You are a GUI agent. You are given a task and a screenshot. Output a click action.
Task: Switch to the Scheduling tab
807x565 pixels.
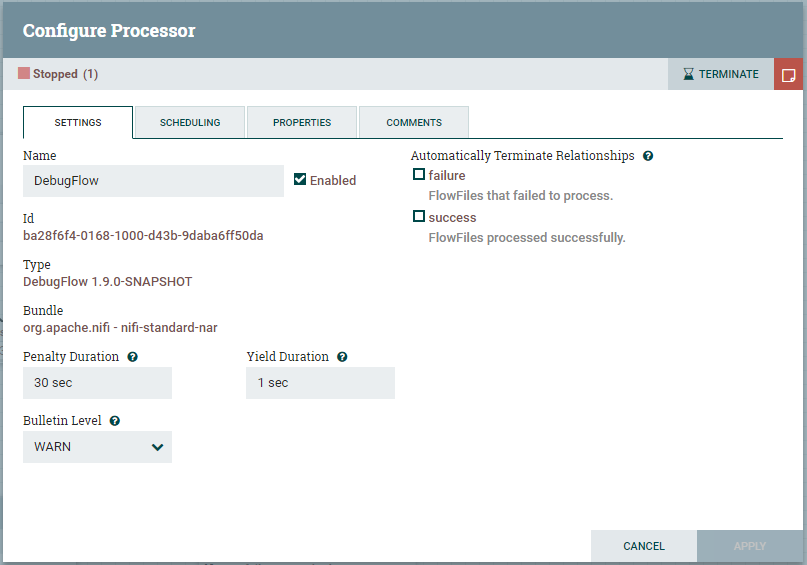click(190, 122)
